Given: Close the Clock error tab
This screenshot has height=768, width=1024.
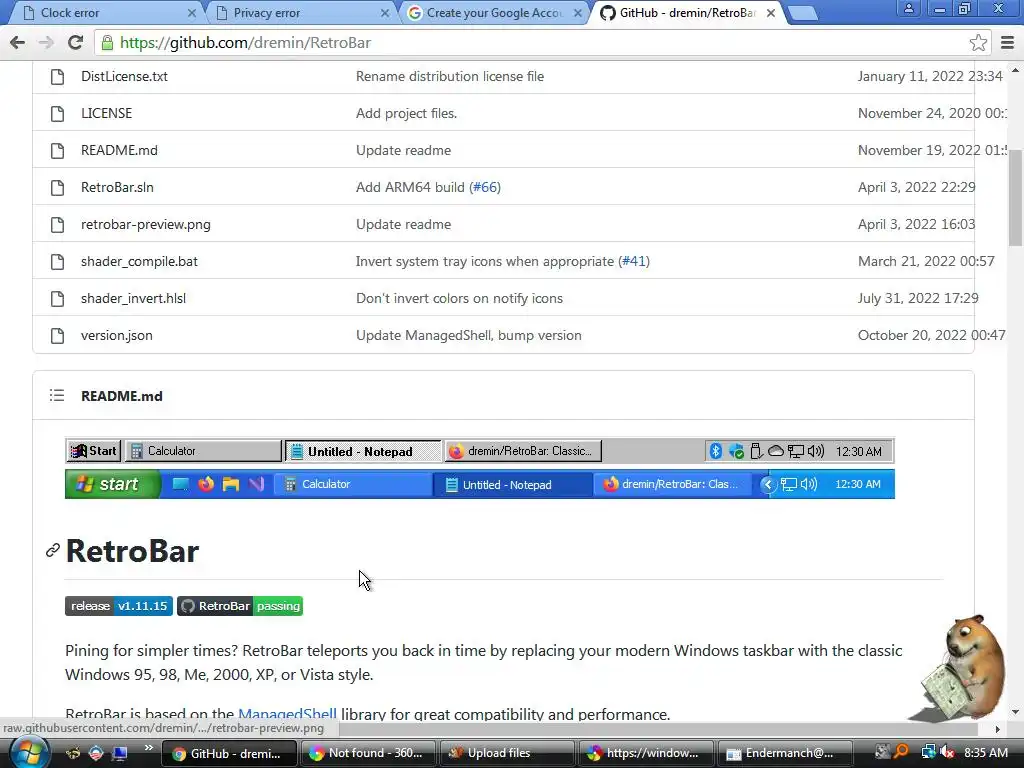Looking at the screenshot, I should point(191,13).
